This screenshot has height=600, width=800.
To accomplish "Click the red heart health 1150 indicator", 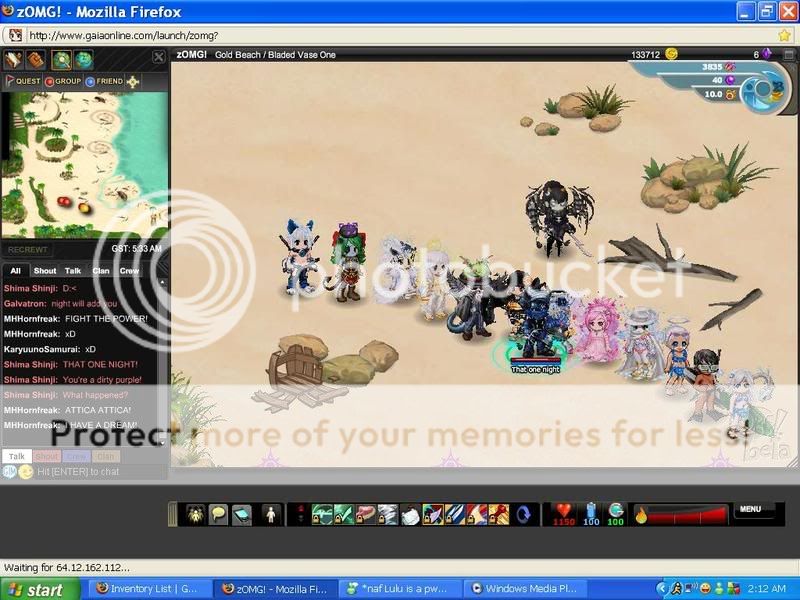I will (564, 514).
